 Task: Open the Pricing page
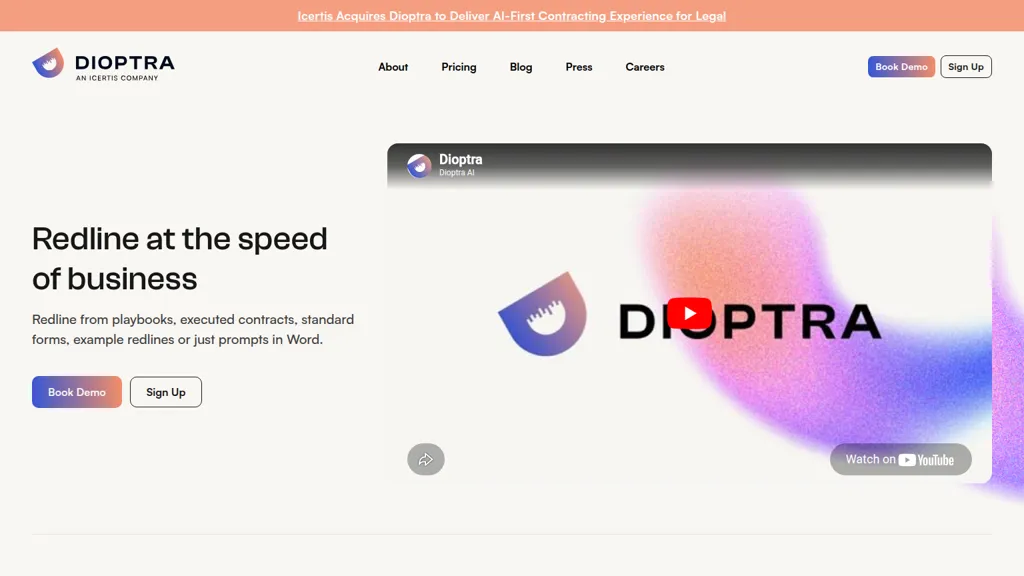point(458,67)
